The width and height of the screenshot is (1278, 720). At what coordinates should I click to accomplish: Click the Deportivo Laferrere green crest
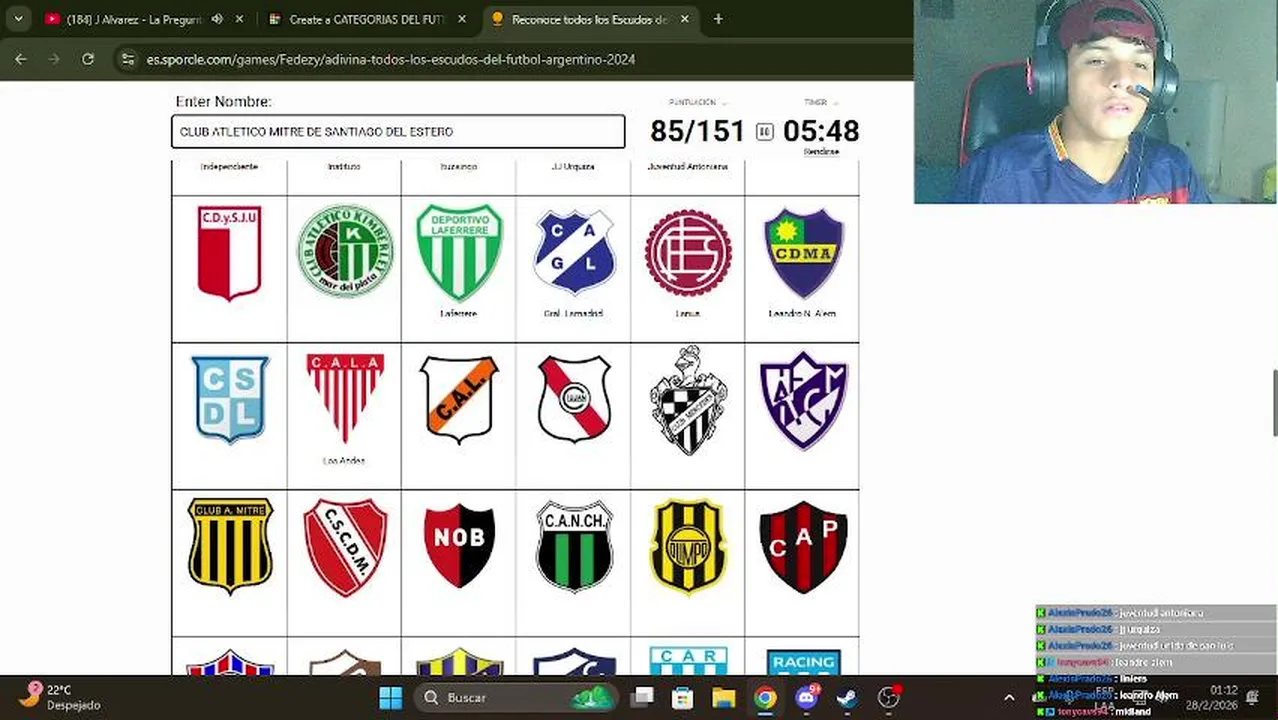pos(459,252)
